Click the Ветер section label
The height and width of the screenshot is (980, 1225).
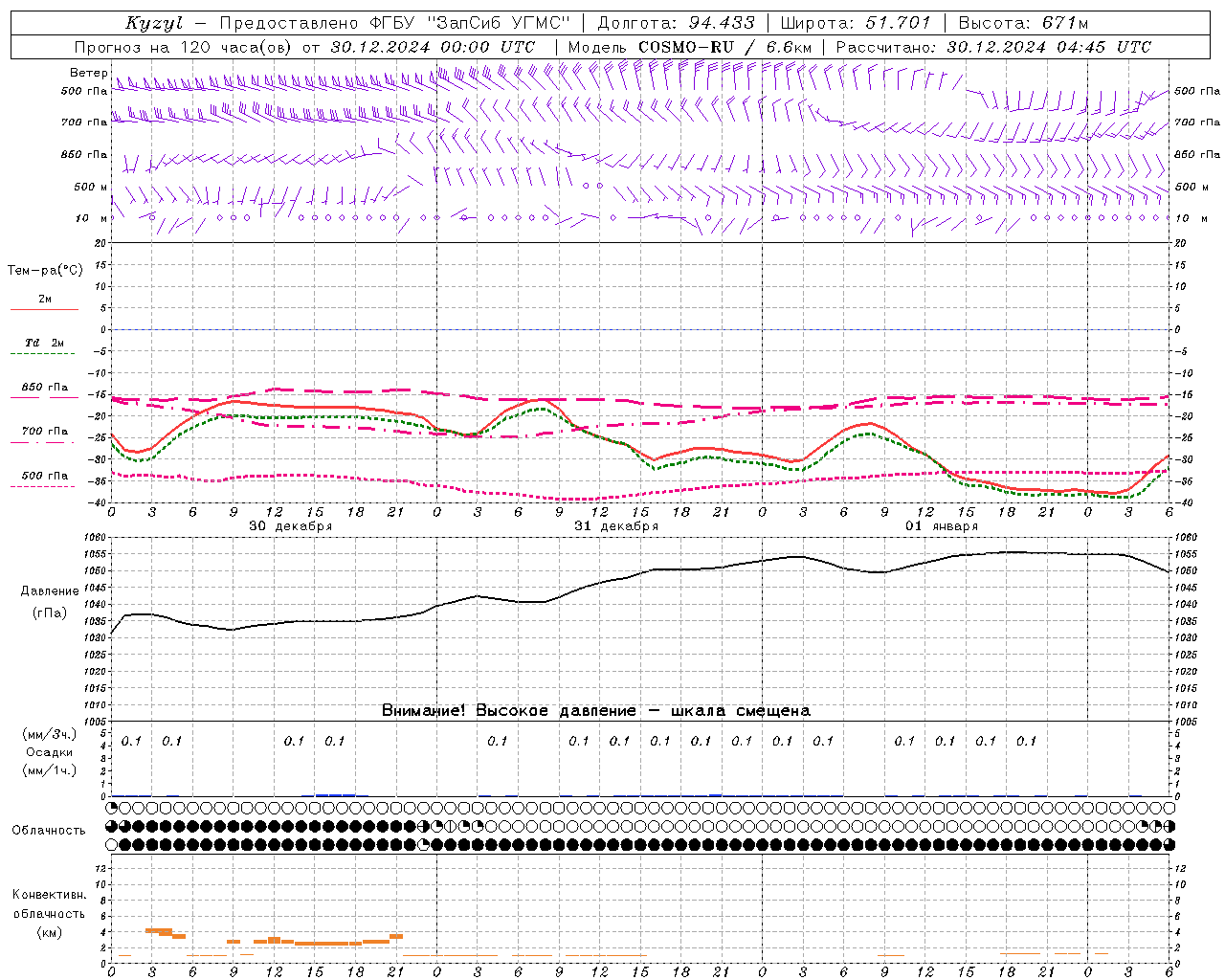[89, 73]
